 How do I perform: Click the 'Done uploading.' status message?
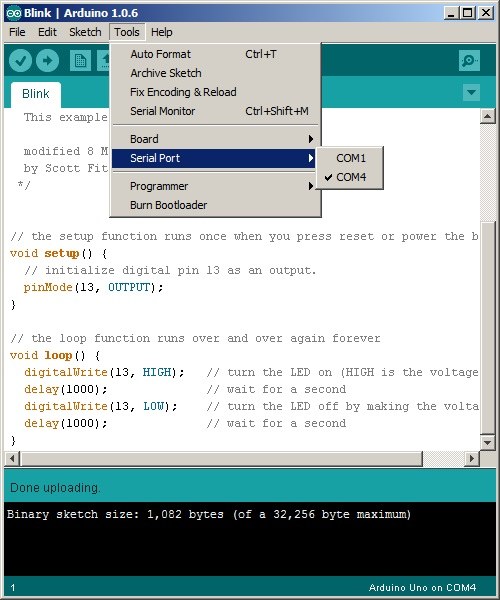[55, 488]
